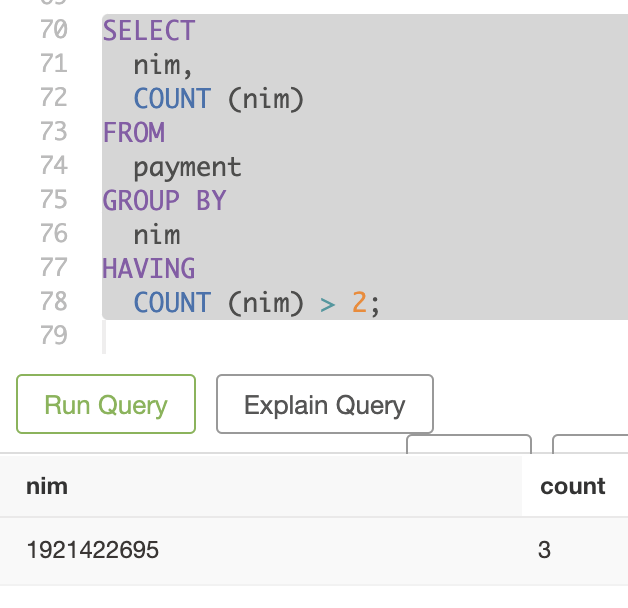This screenshot has width=628, height=608.
Task: Place cursor on the SELECT keyword
Action: pos(149,31)
